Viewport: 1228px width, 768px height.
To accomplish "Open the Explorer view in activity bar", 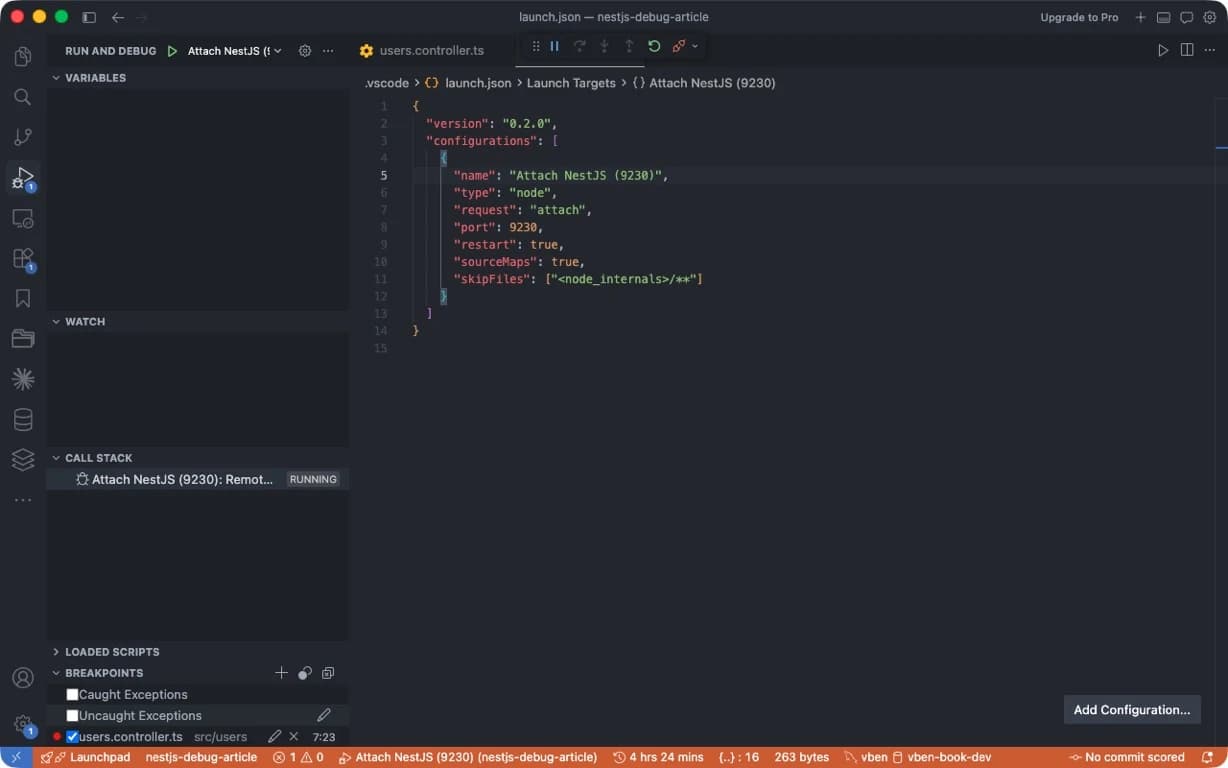I will pyautogui.click(x=23, y=56).
